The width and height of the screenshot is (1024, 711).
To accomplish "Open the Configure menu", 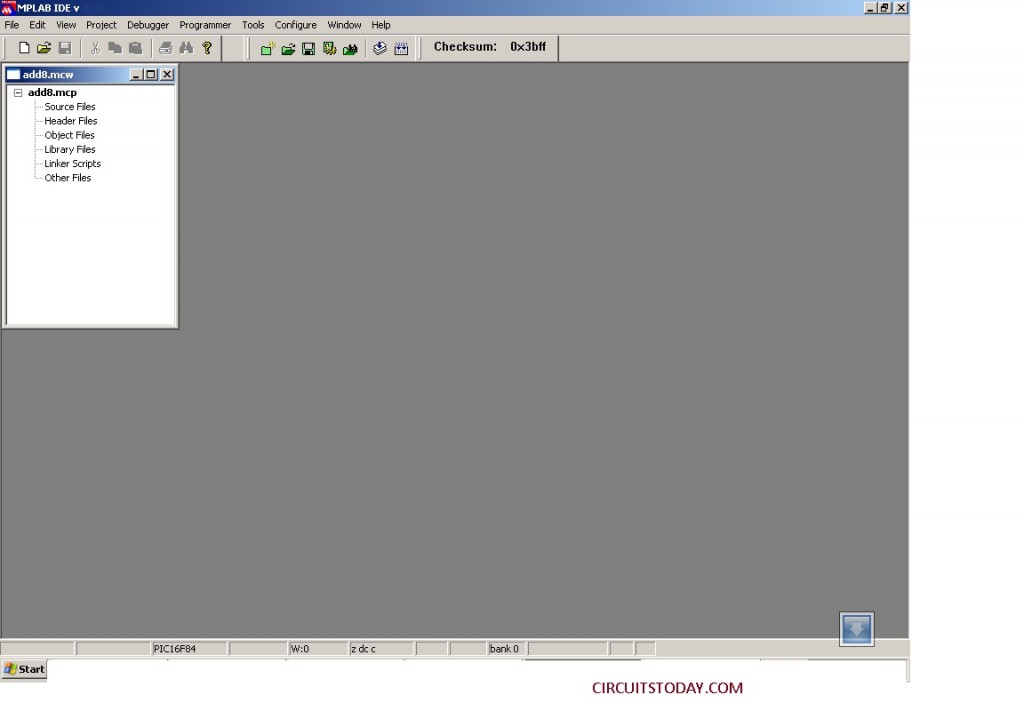I will pyautogui.click(x=295, y=24).
